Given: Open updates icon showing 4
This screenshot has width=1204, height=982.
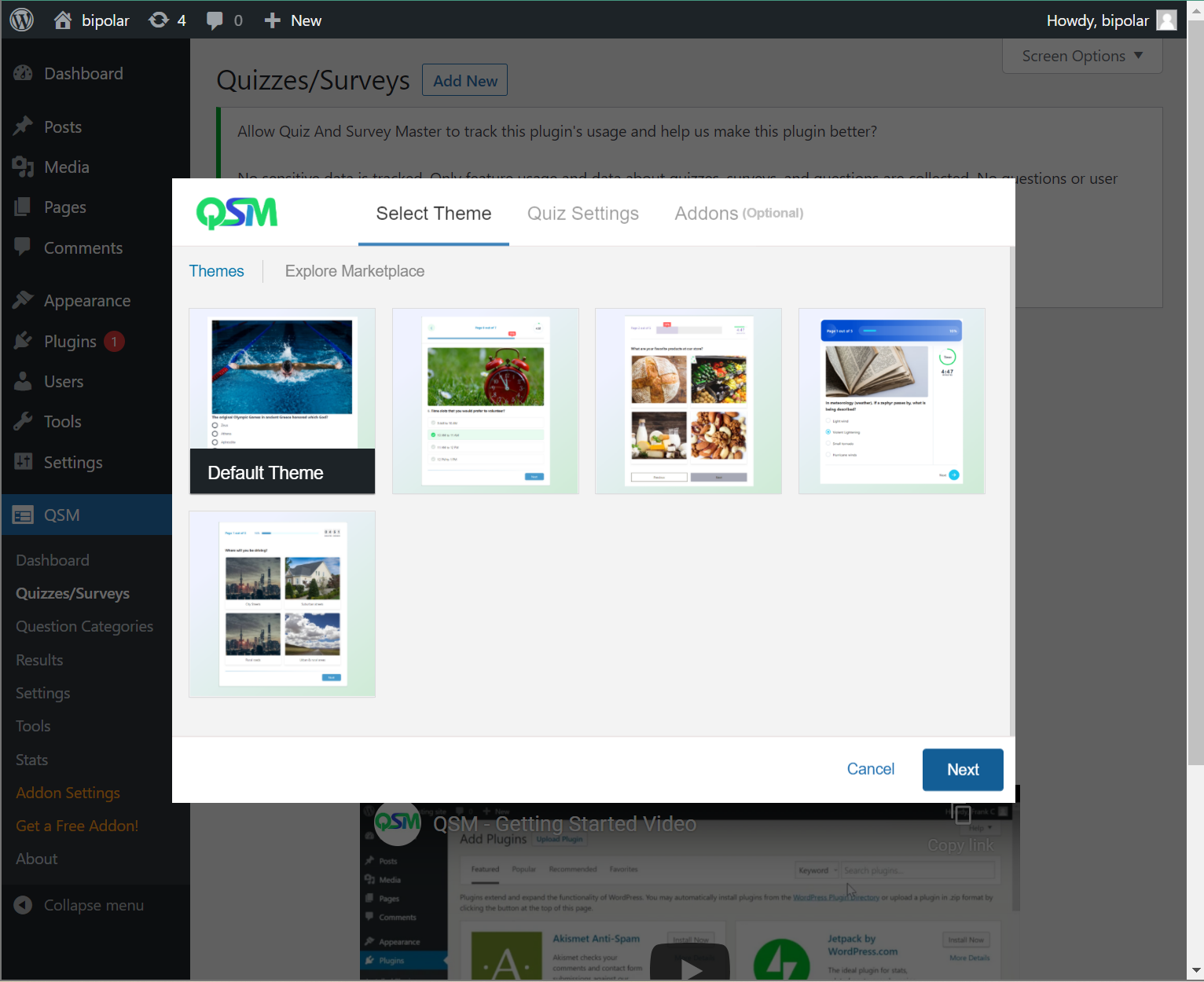Looking at the screenshot, I should [x=159, y=20].
